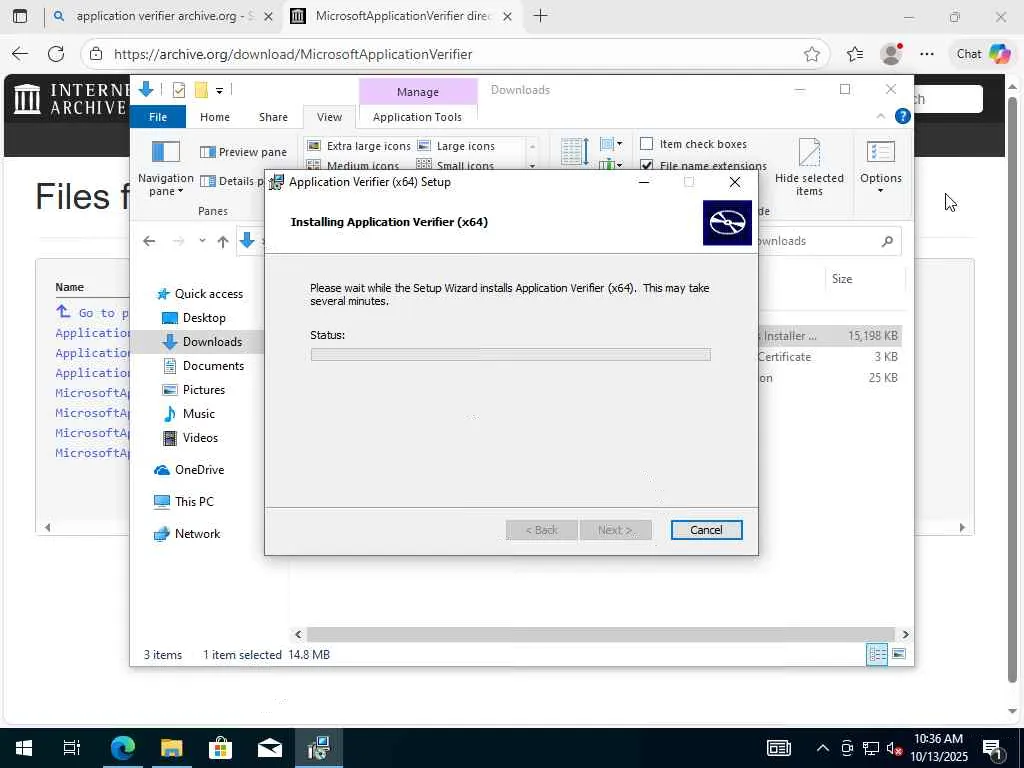Image resolution: width=1024 pixels, height=768 pixels.
Task: Open Explorer help question mark icon
Action: tap(903, 116)
